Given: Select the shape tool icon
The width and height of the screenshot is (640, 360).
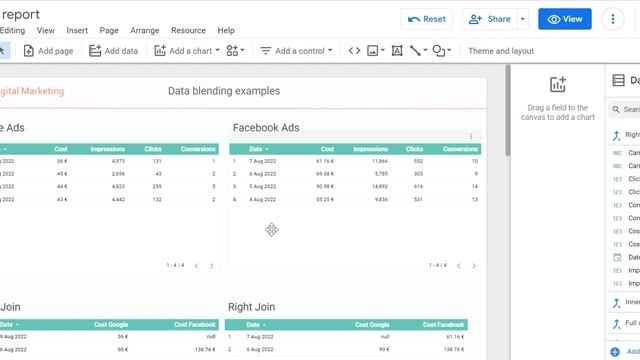Looking at the screenshot, I should pyautogui.click(x=438, y=51).
